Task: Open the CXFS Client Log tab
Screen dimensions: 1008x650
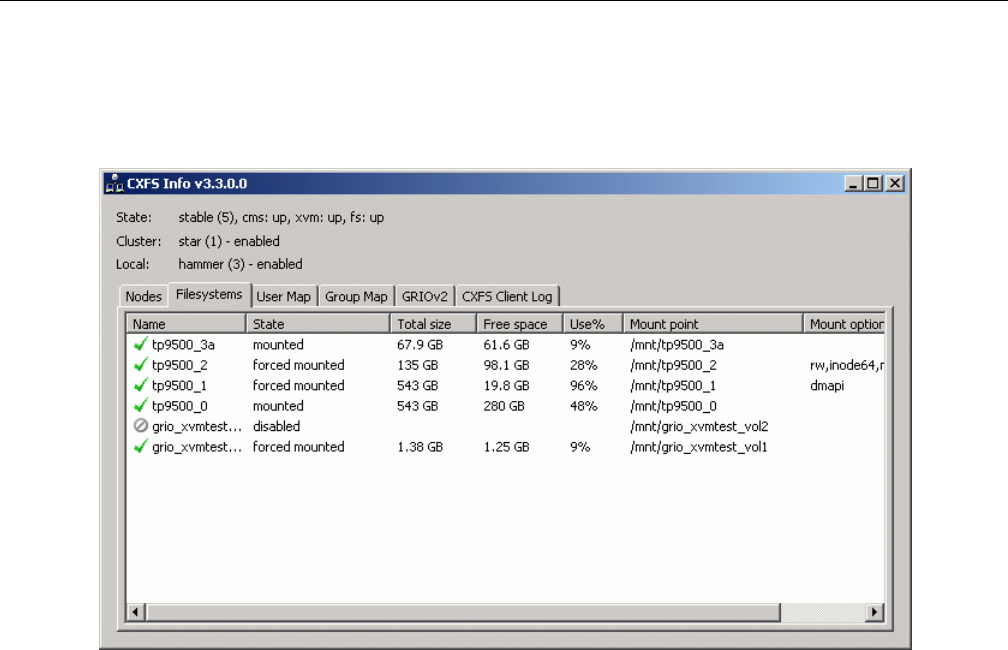Action: [x=507, y=296]
